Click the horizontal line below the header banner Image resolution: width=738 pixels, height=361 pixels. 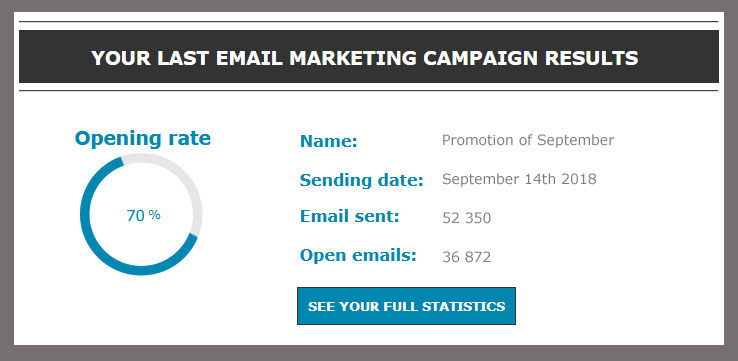(369, 90)
